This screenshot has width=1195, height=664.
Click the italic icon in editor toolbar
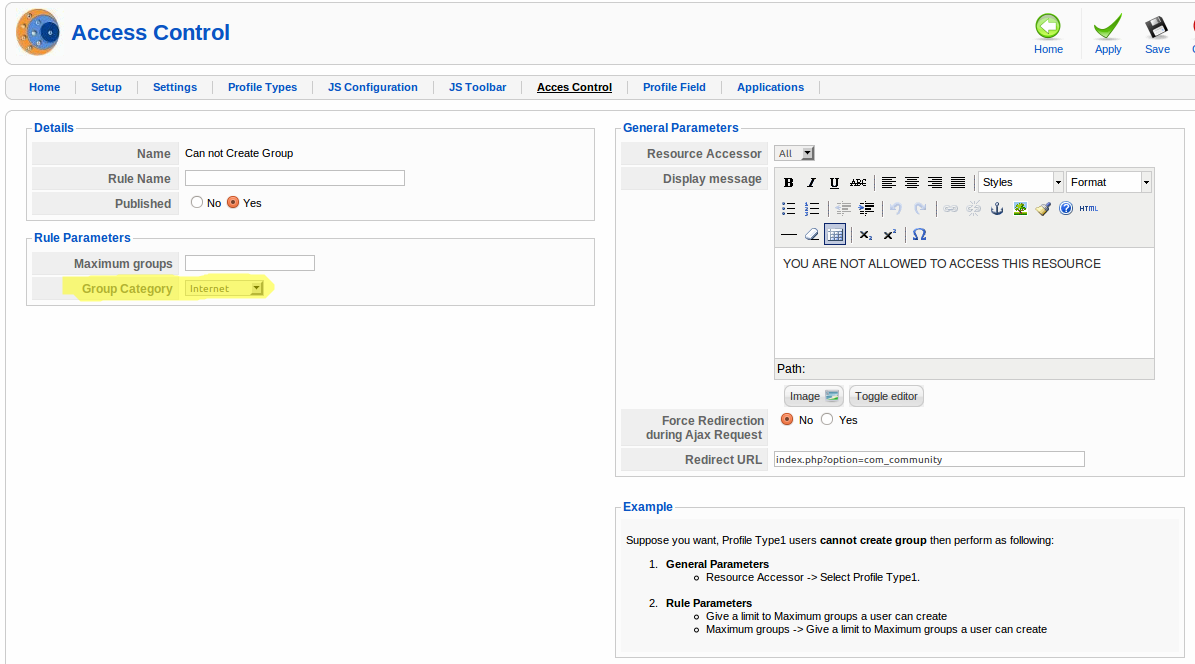[x=811, y=183]
